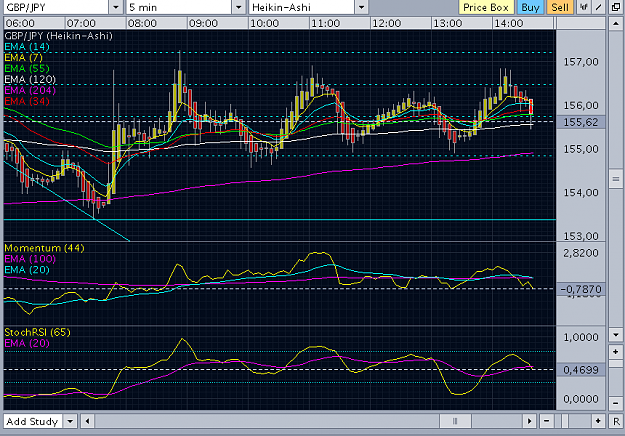625x436 pixels.
Task: Click the horizontal zoom plus button
Action: point(598,421)
